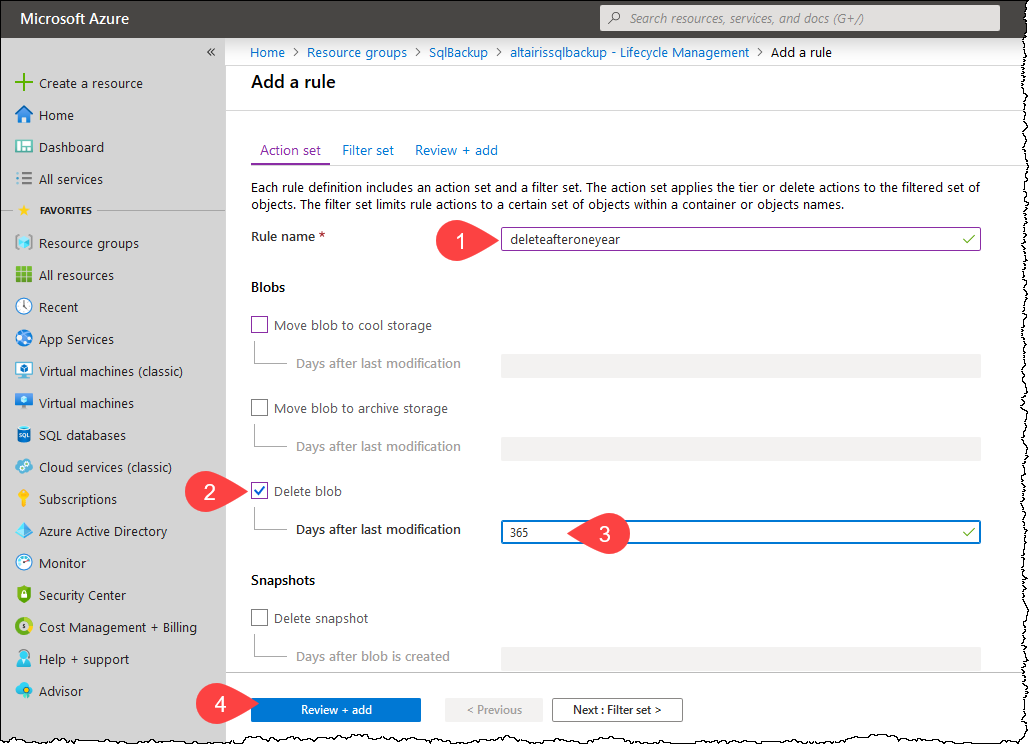Select Monitor in favorites

pyautogui.click(x=62, y=563)
